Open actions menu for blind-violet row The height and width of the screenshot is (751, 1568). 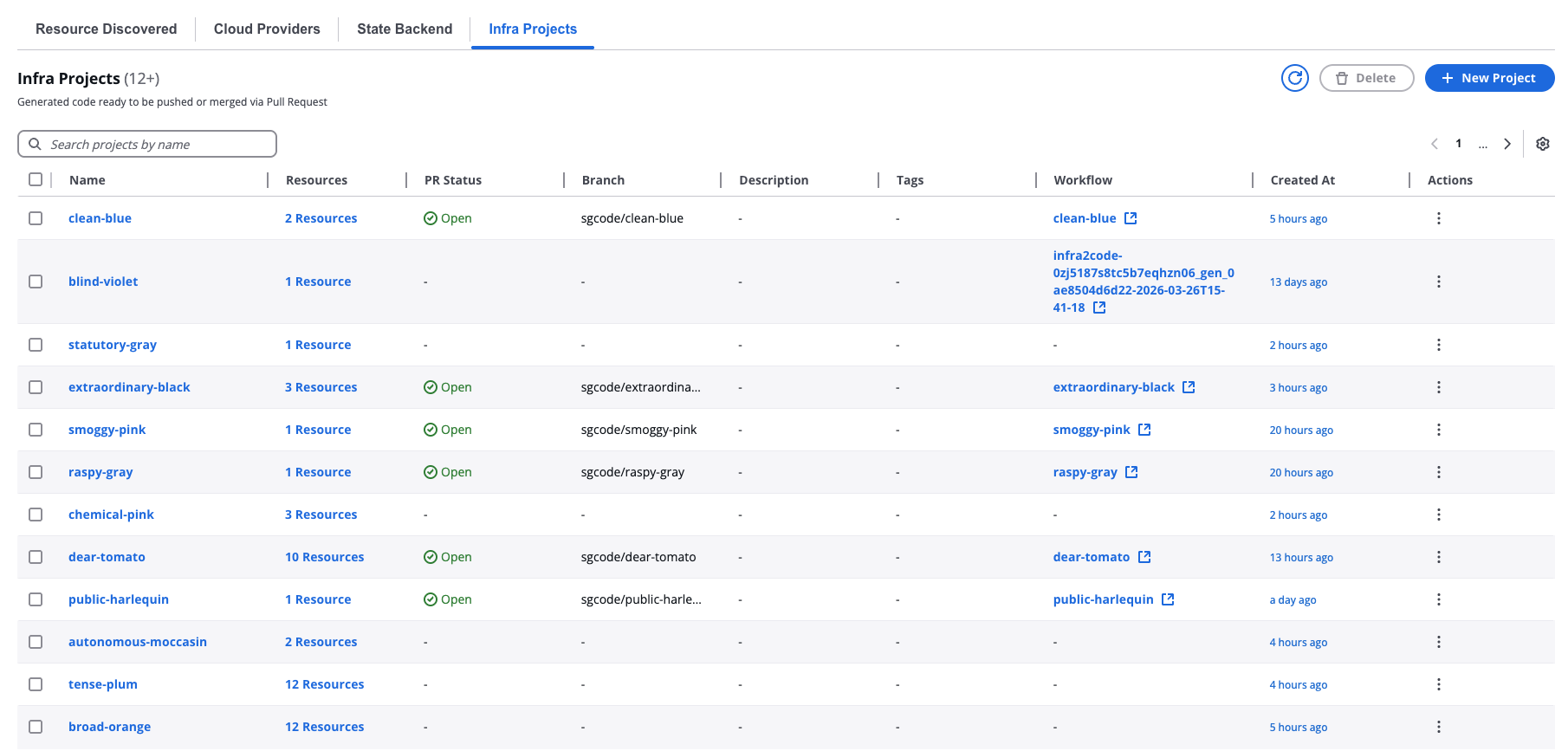click(1438, 282)
